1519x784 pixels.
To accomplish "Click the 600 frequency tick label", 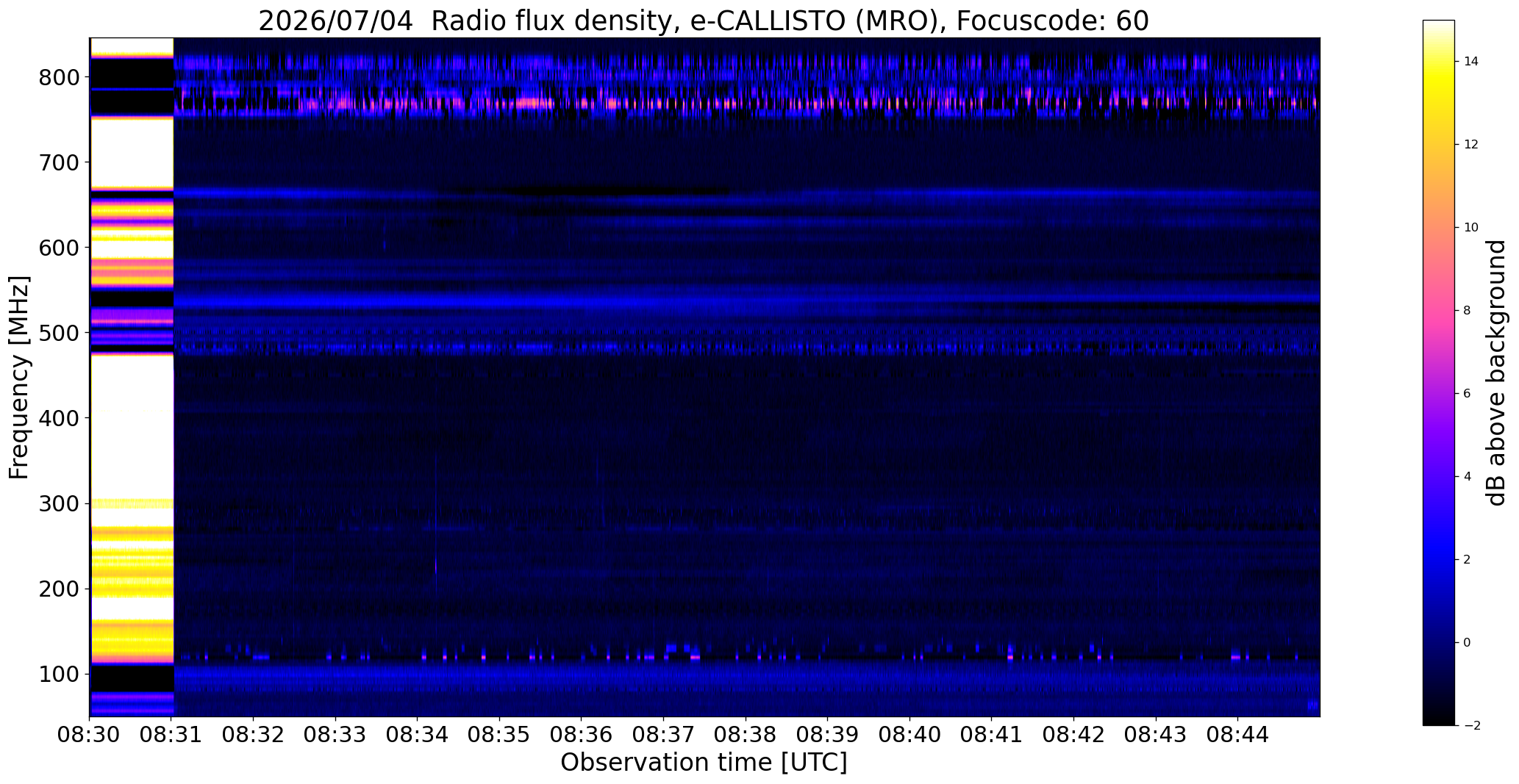I will (x=58, y=248).
